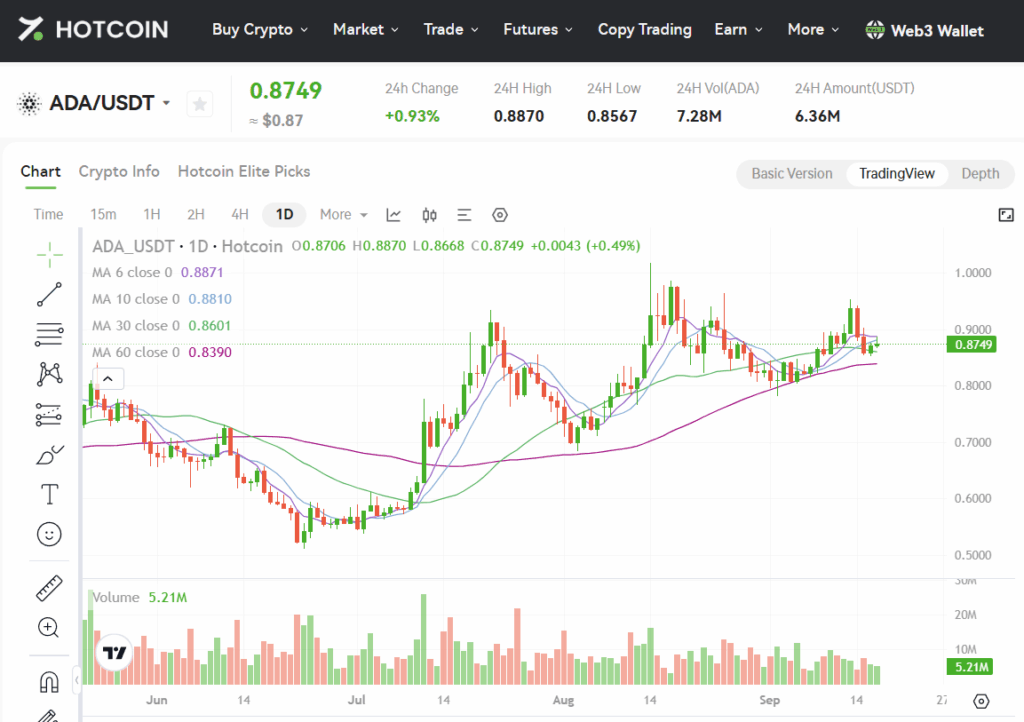This screenshot has width=1024, height=722.
Task: Open the candlestick chart style icon
Action: pyautogui.click(x=429, y=215)
